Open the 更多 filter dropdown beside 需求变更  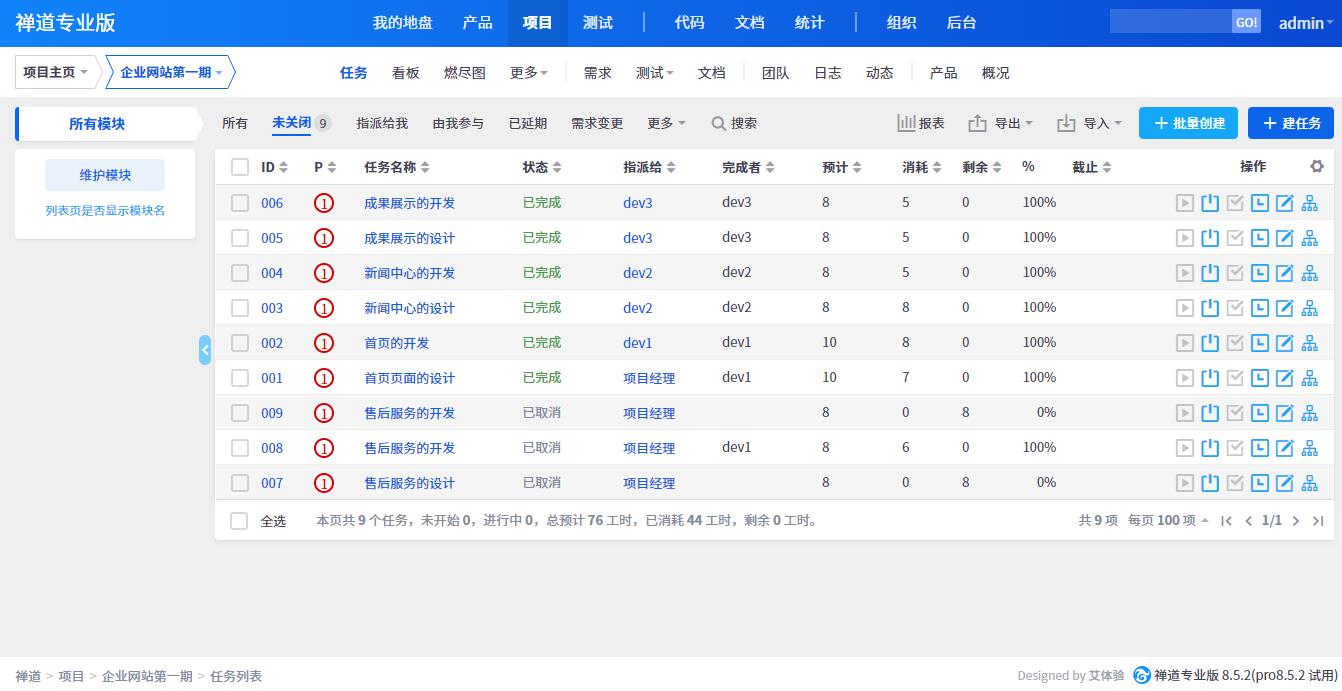666,123
